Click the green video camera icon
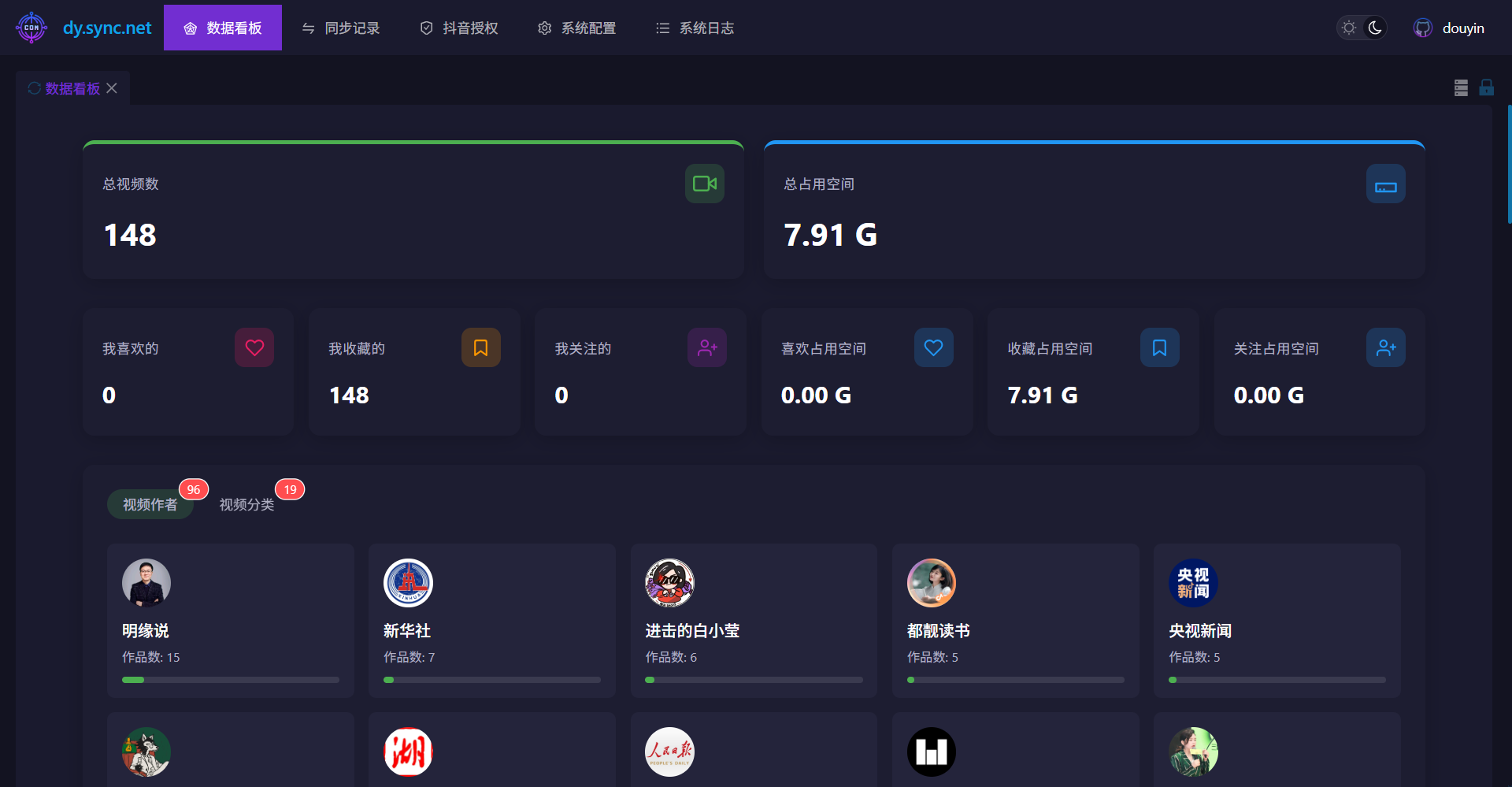 click(x=704, y=184)
